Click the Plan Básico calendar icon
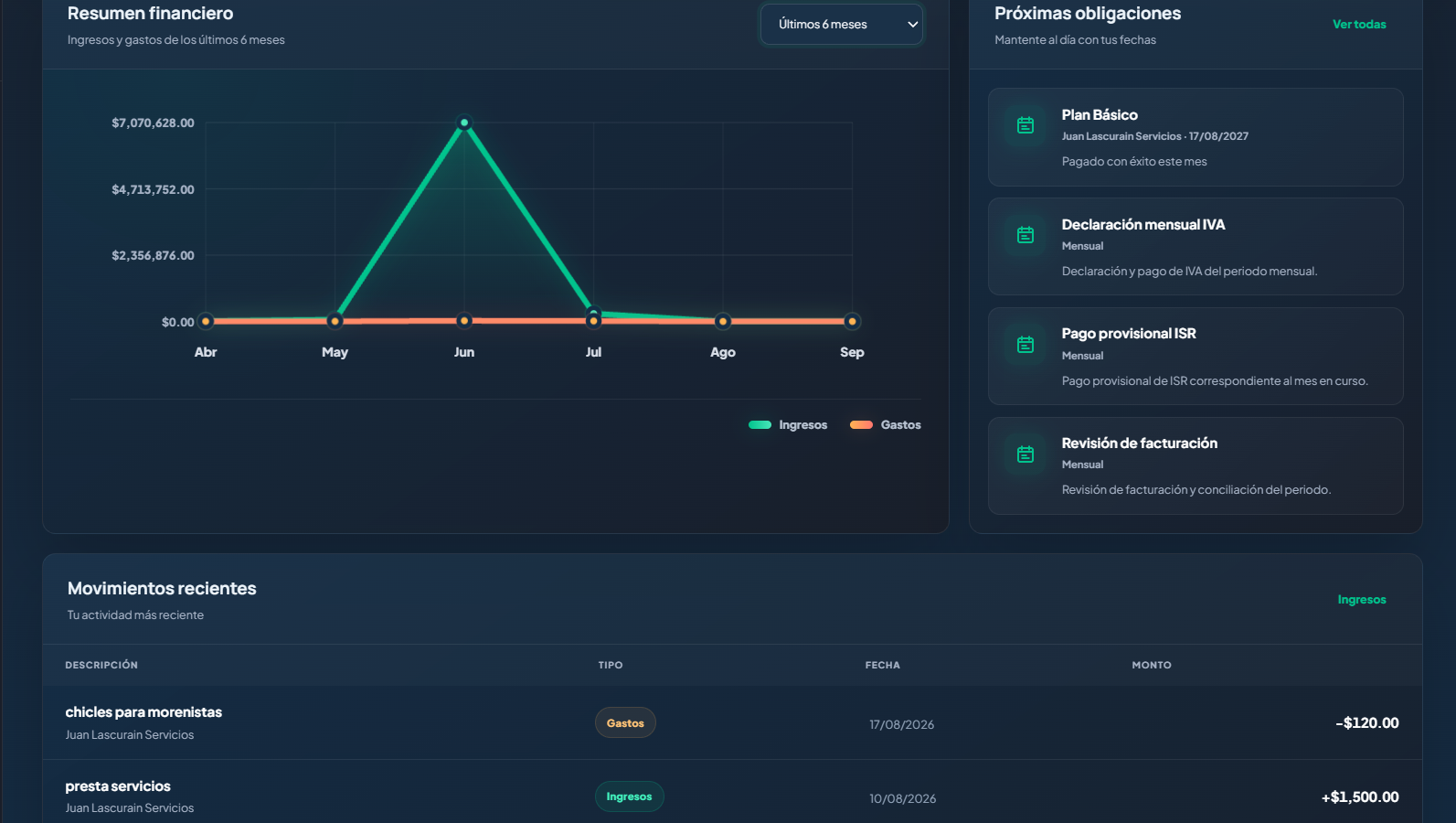 point(1026,125)
